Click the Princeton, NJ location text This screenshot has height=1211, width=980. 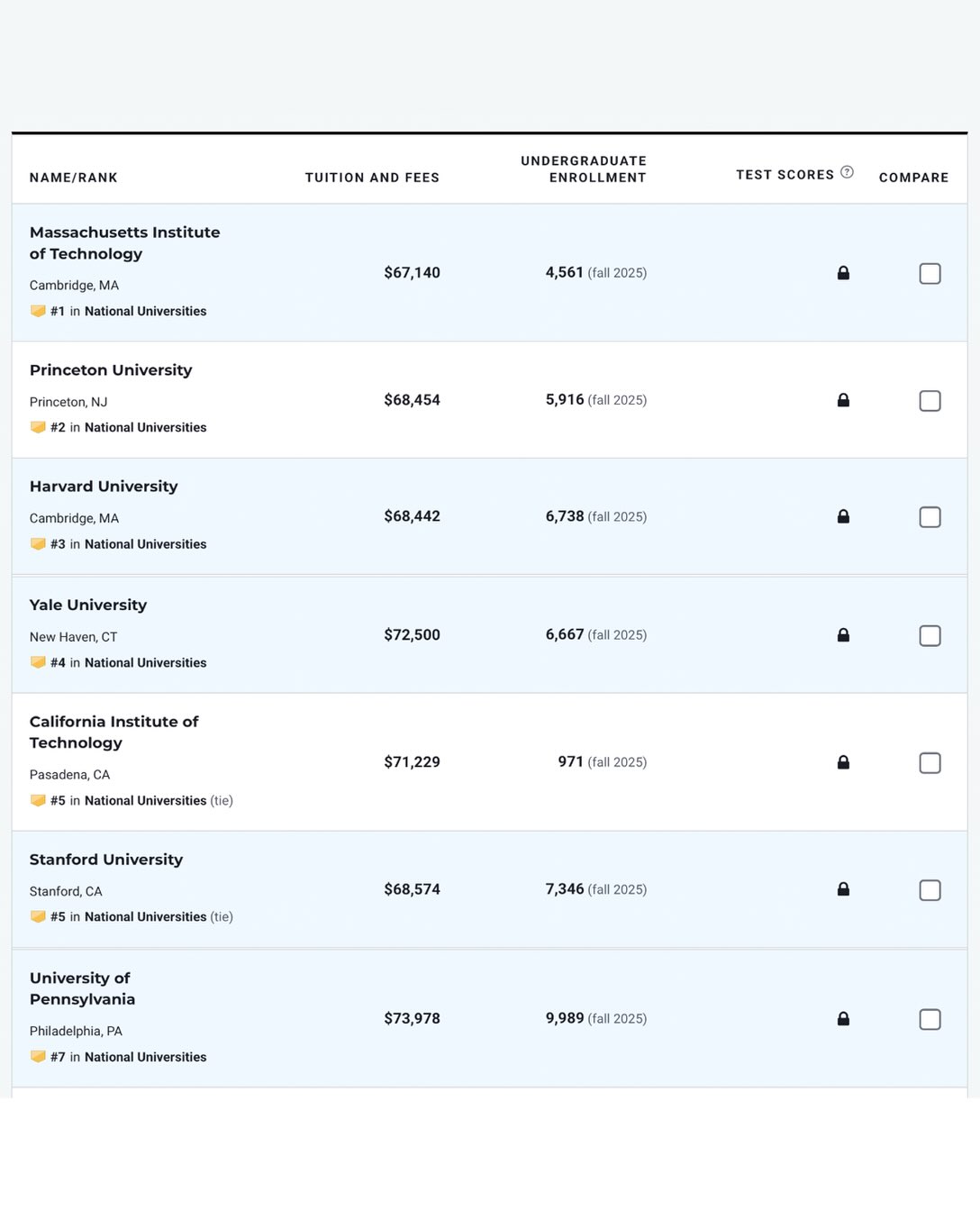(x=68, y=402)
